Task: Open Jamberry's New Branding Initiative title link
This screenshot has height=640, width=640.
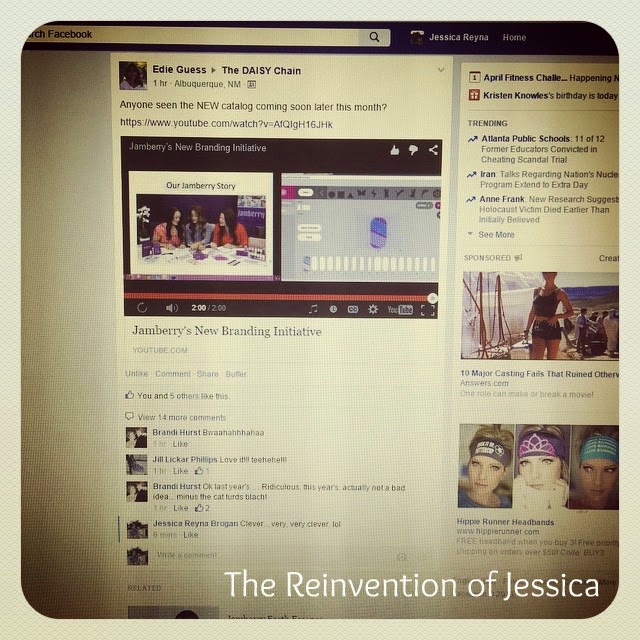Action: (227, 331)
